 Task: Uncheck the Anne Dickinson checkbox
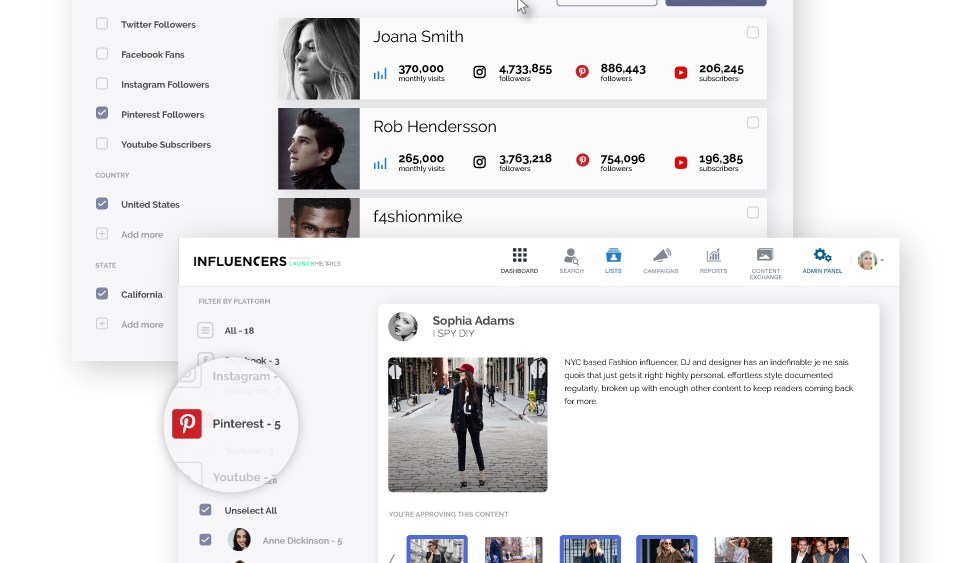click(x=205, y=540)
